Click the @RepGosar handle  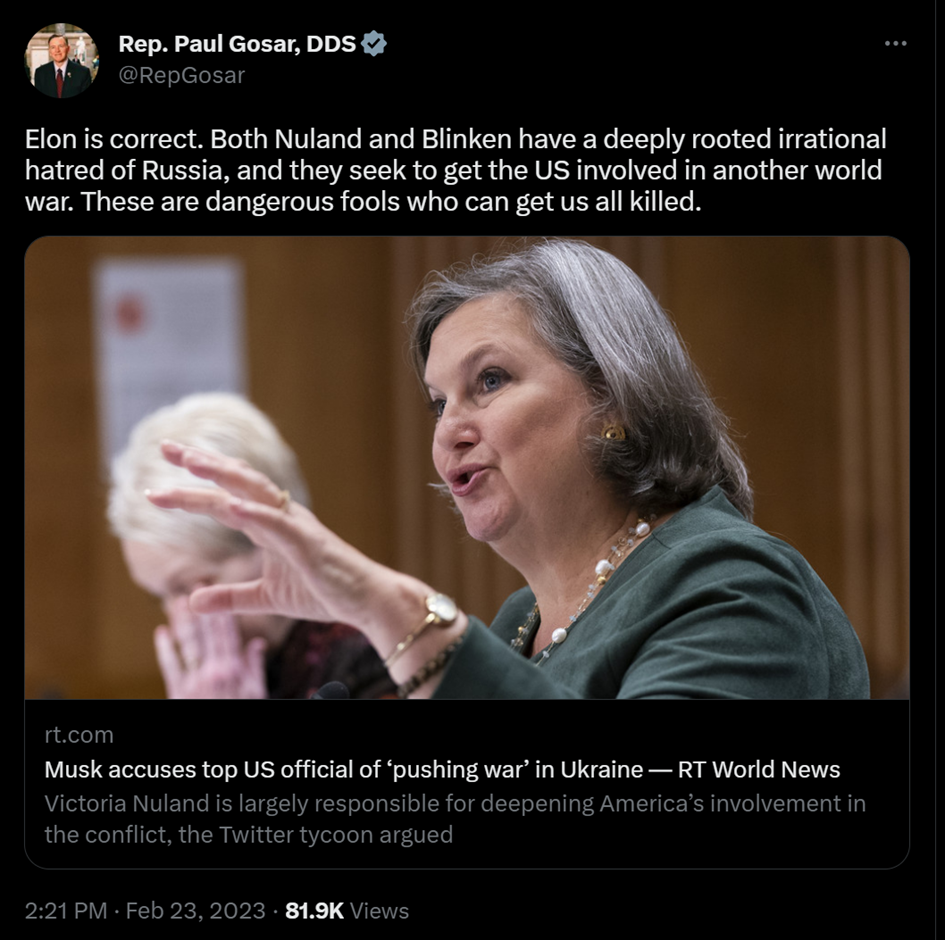pyautogui.click(x=181, y=75)
